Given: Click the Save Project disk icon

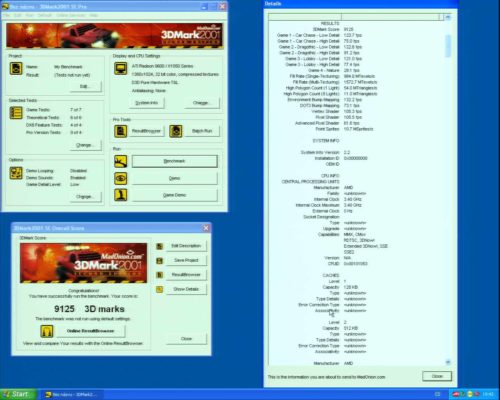Looking at the screenshot, I should coord(160,261).
